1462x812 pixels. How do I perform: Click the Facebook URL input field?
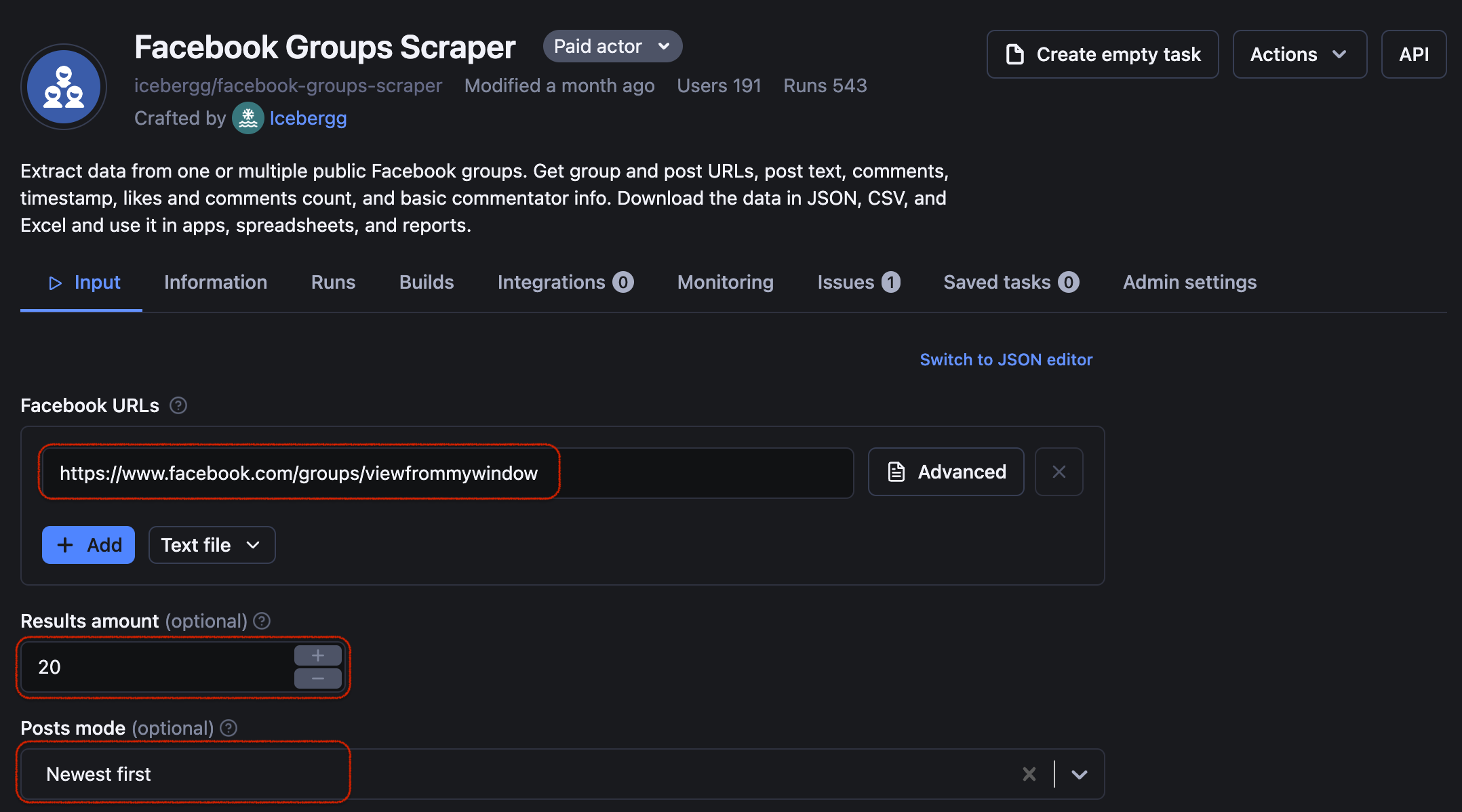pos(448,473)
